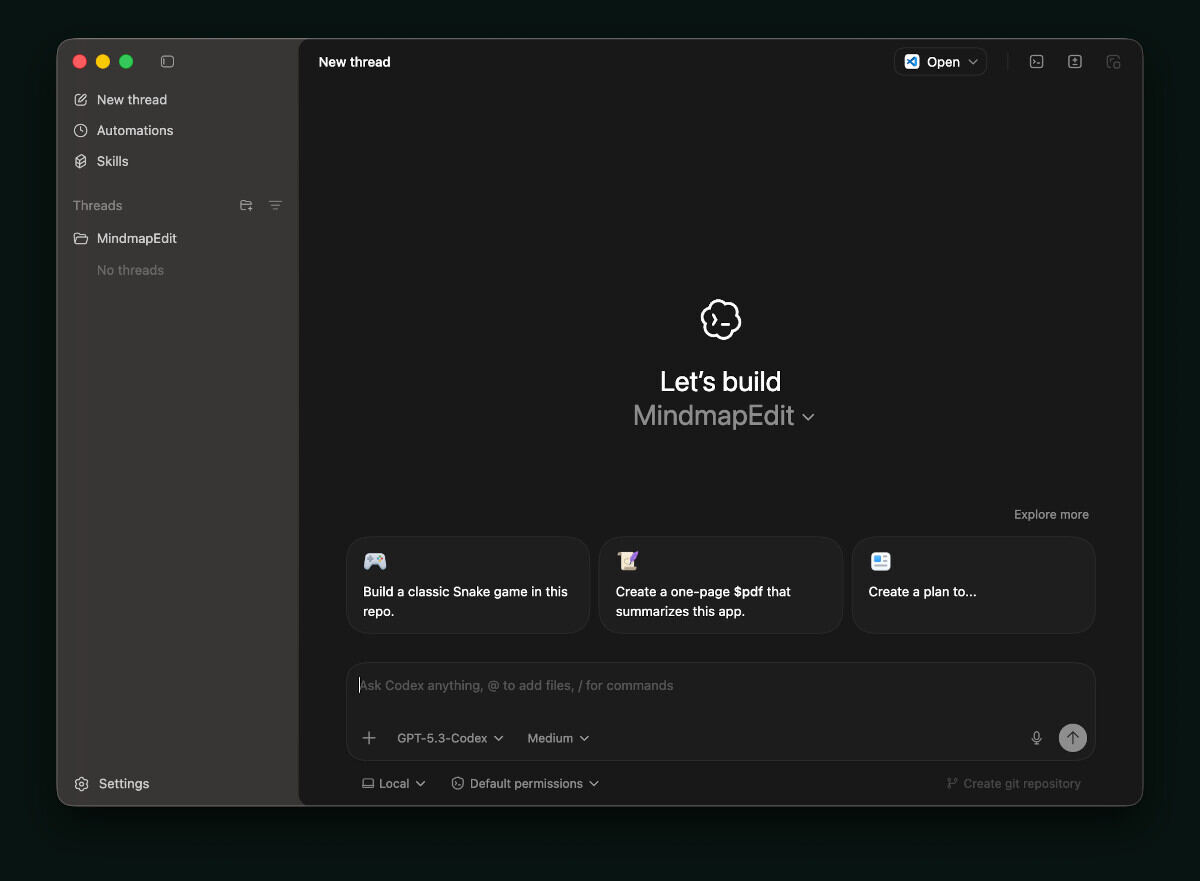Viewport: 1200px width, 881px height.
Task: Click the Explore more link
Action: (1051, 515)
